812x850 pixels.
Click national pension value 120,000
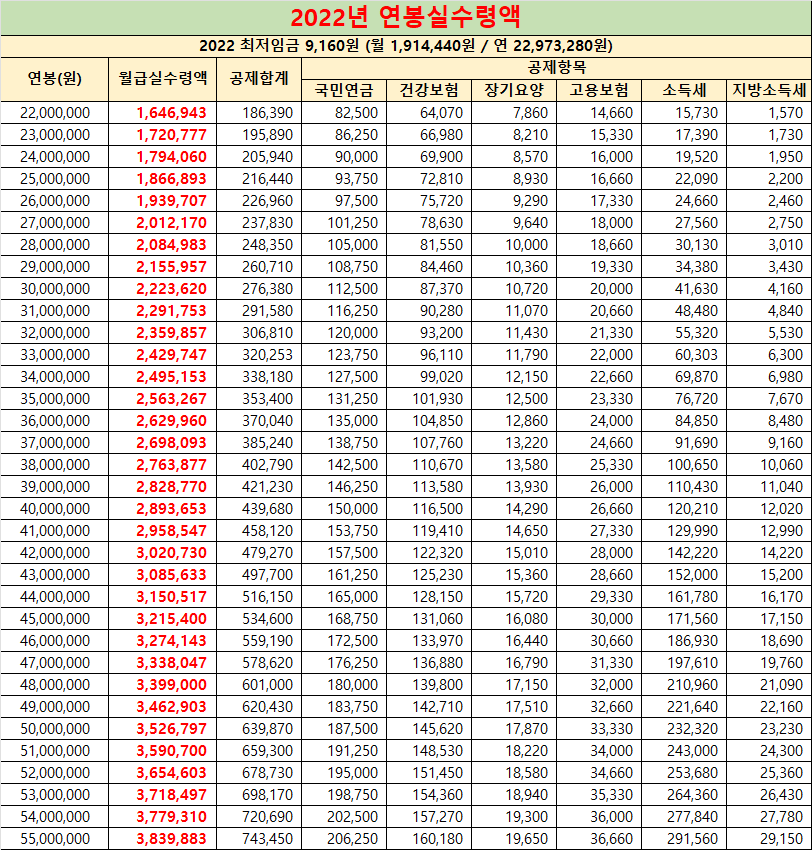352,333
